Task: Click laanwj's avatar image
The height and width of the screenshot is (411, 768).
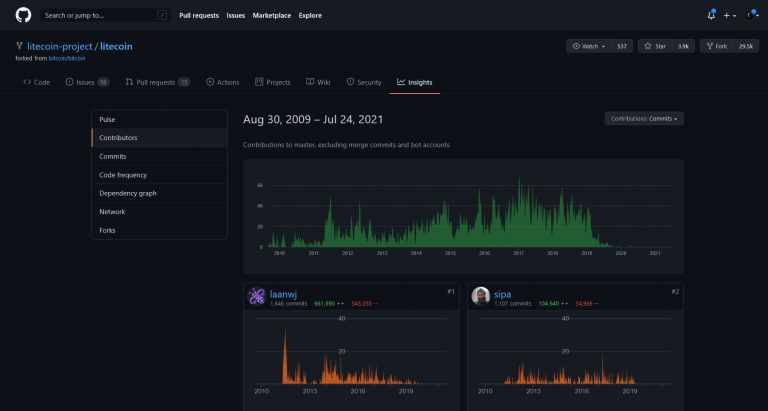Action: [x=256, y=296]
